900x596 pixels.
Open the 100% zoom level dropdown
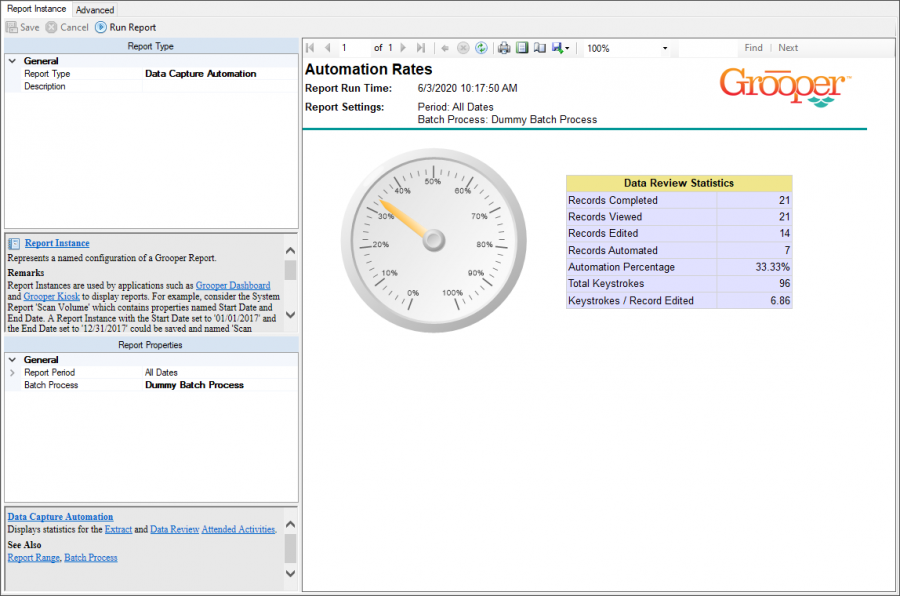pyautogui.click(x=665, y=48)
